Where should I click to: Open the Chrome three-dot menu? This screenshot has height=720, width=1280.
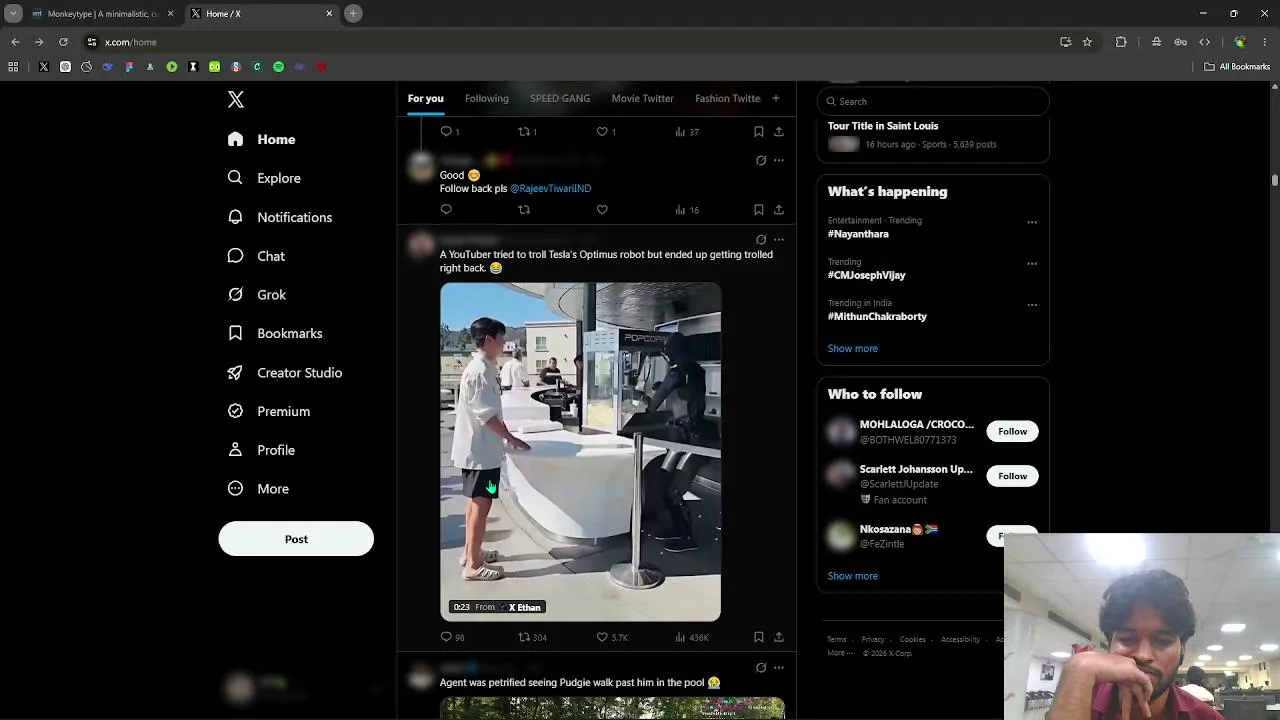coord(1265,42)
